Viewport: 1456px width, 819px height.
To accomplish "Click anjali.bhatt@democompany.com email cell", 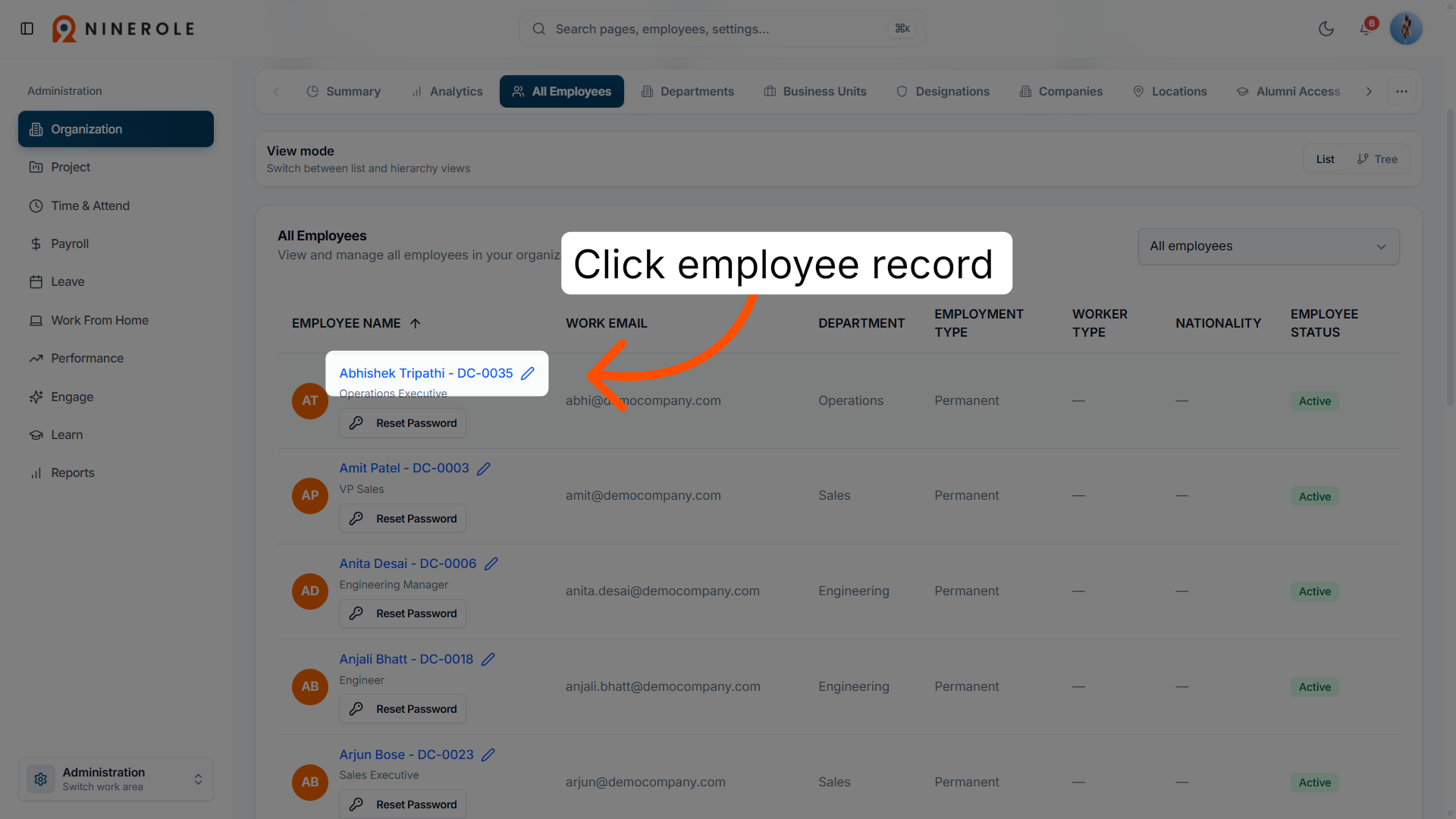I will 663,686.
